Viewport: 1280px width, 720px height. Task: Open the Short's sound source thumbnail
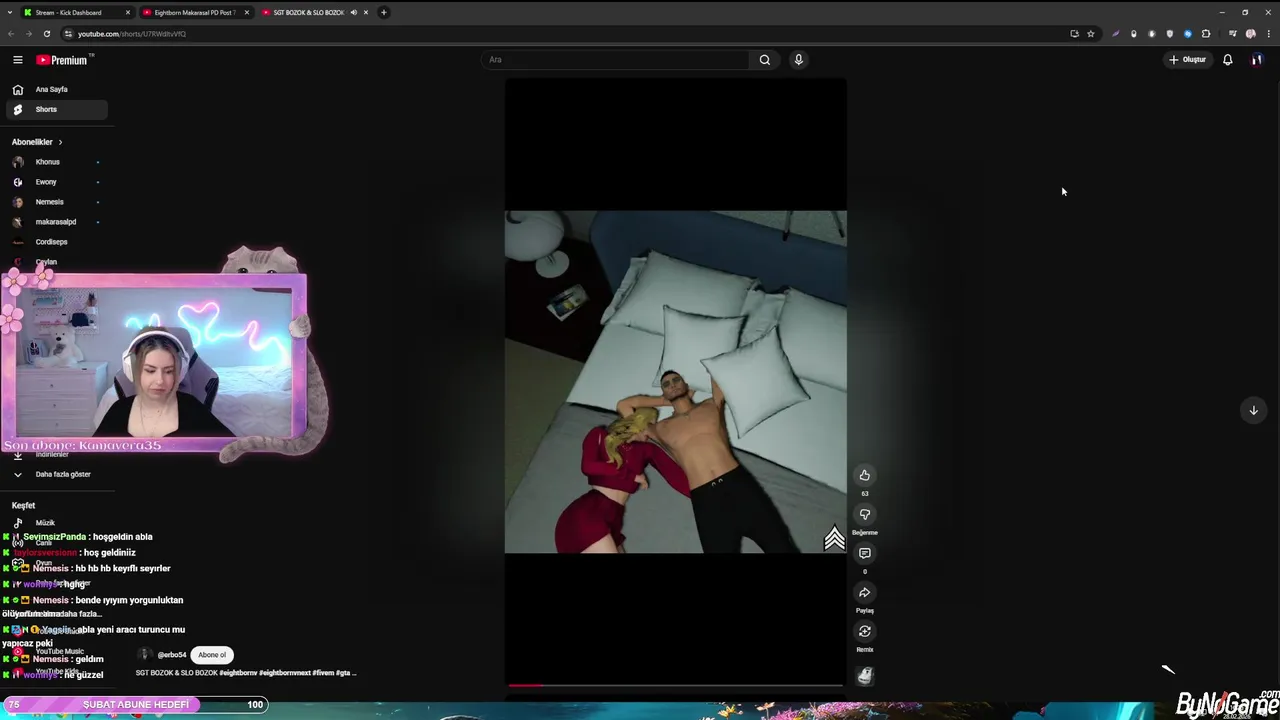(x=865, y=676)
